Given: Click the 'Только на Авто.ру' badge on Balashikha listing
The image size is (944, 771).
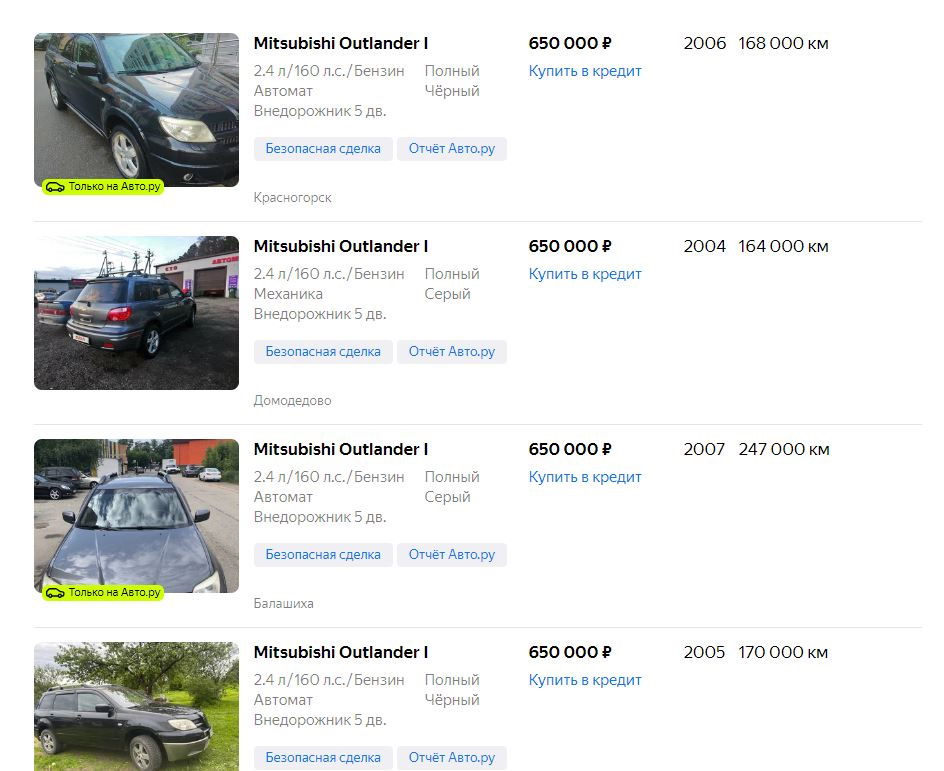Looking at the screenshot, I should click(x=102, y=592).
